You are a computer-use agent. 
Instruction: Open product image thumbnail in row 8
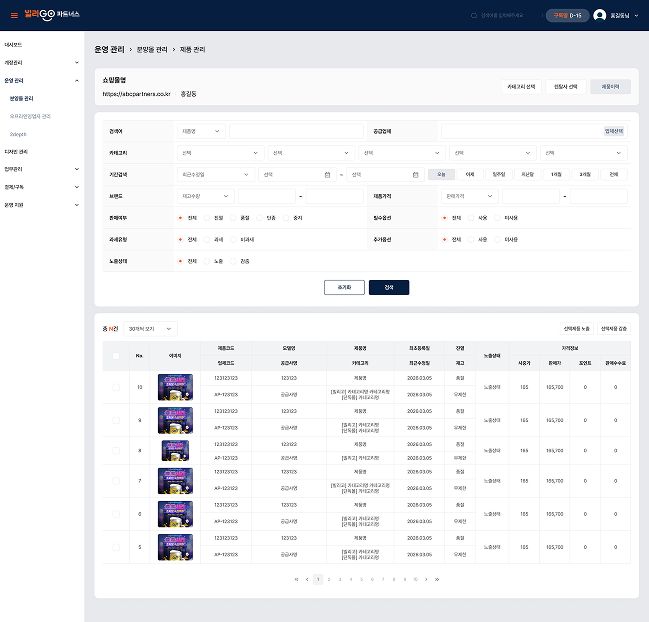175,451
